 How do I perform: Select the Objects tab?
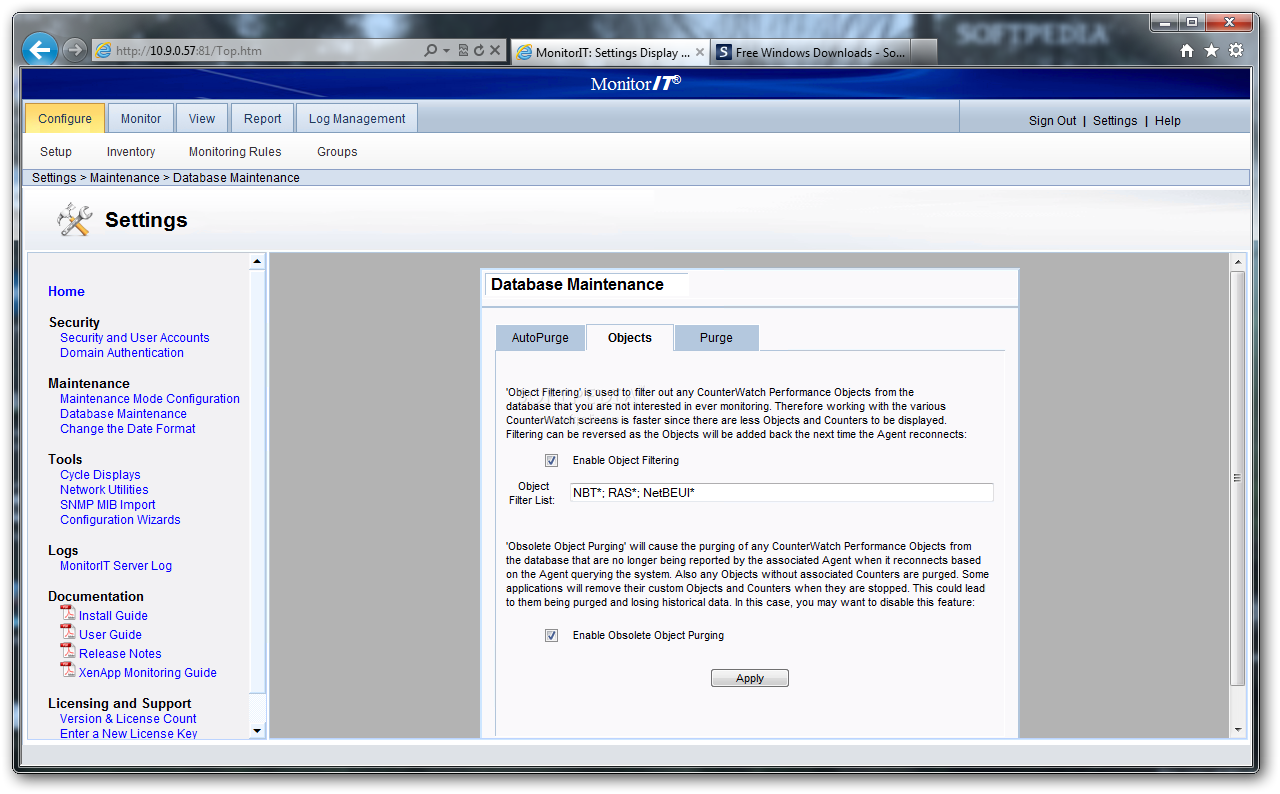(630, 338)
